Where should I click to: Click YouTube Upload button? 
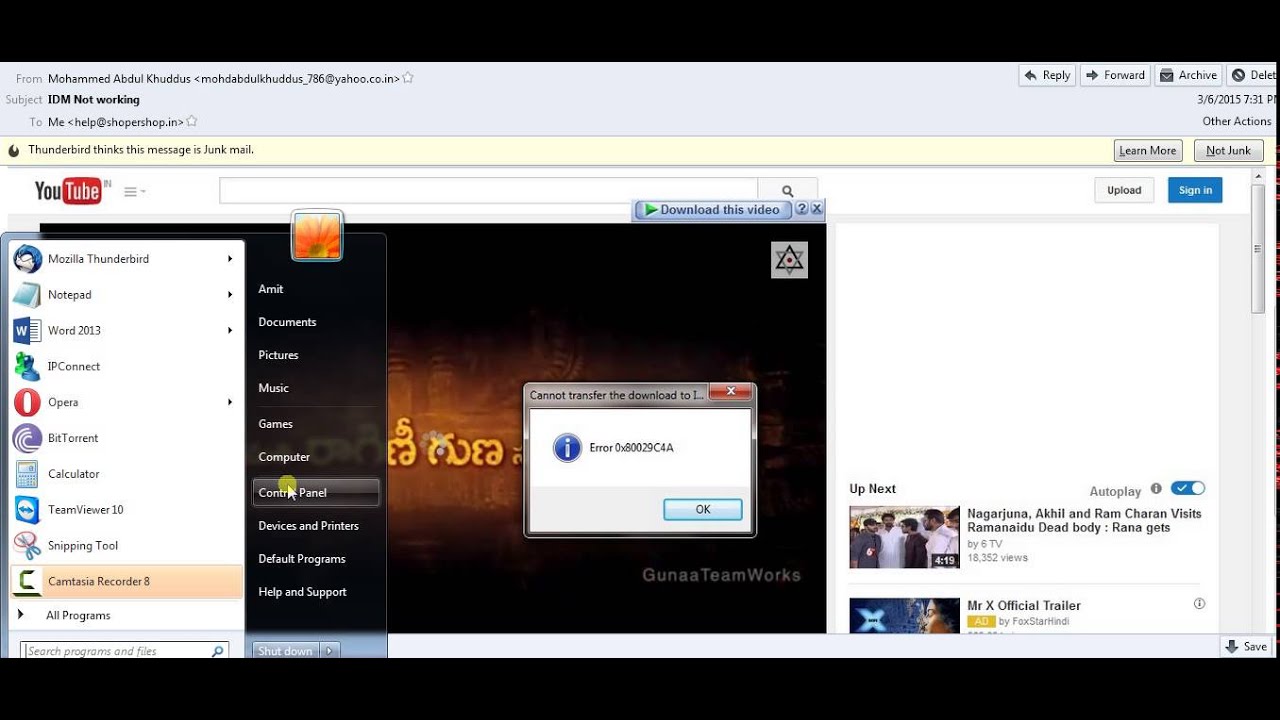[1124, 190]
